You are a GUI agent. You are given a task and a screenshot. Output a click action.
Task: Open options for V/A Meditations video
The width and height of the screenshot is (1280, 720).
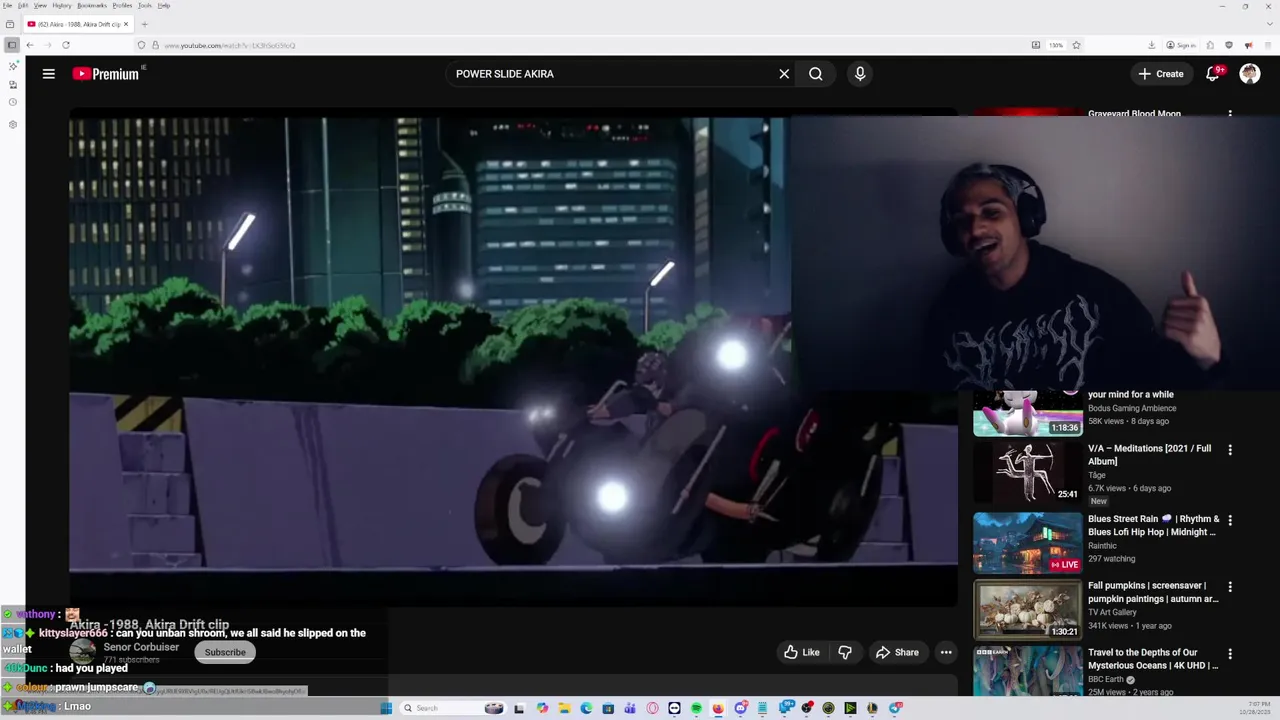pos(1230,450)
